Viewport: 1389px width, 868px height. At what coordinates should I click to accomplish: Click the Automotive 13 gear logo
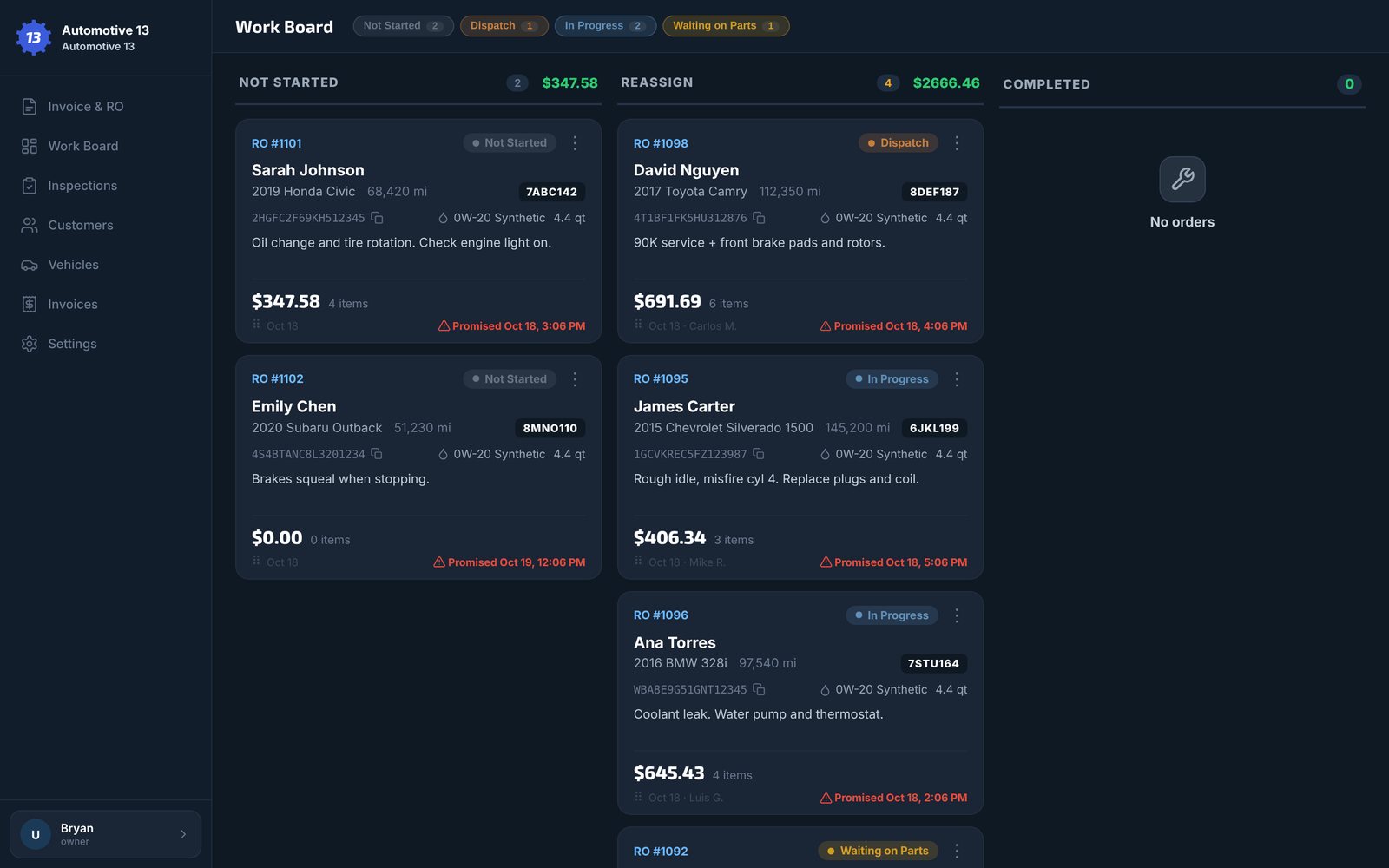[x=34, y=38]
